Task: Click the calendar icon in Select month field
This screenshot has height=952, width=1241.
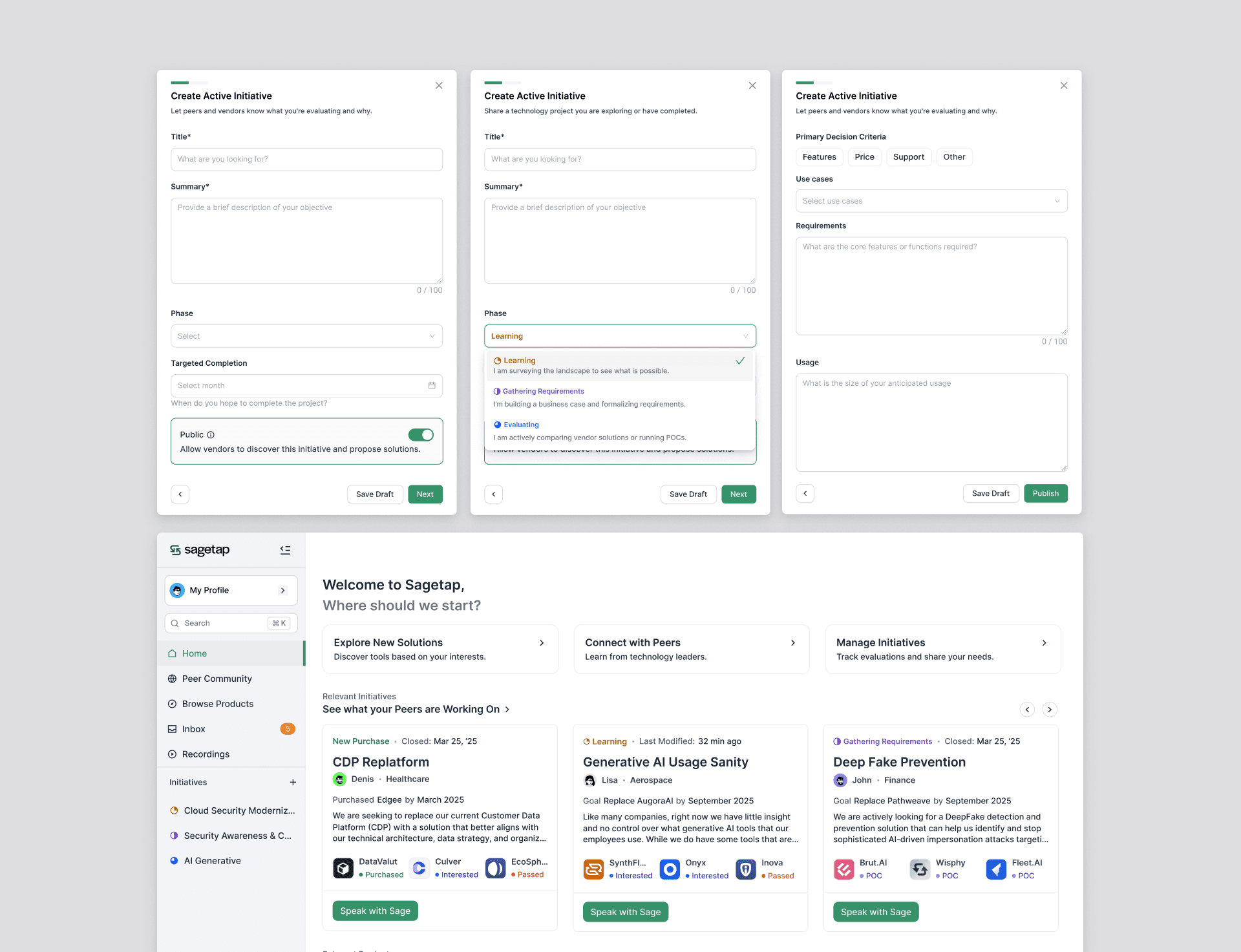Action: (x=432, y=386)
